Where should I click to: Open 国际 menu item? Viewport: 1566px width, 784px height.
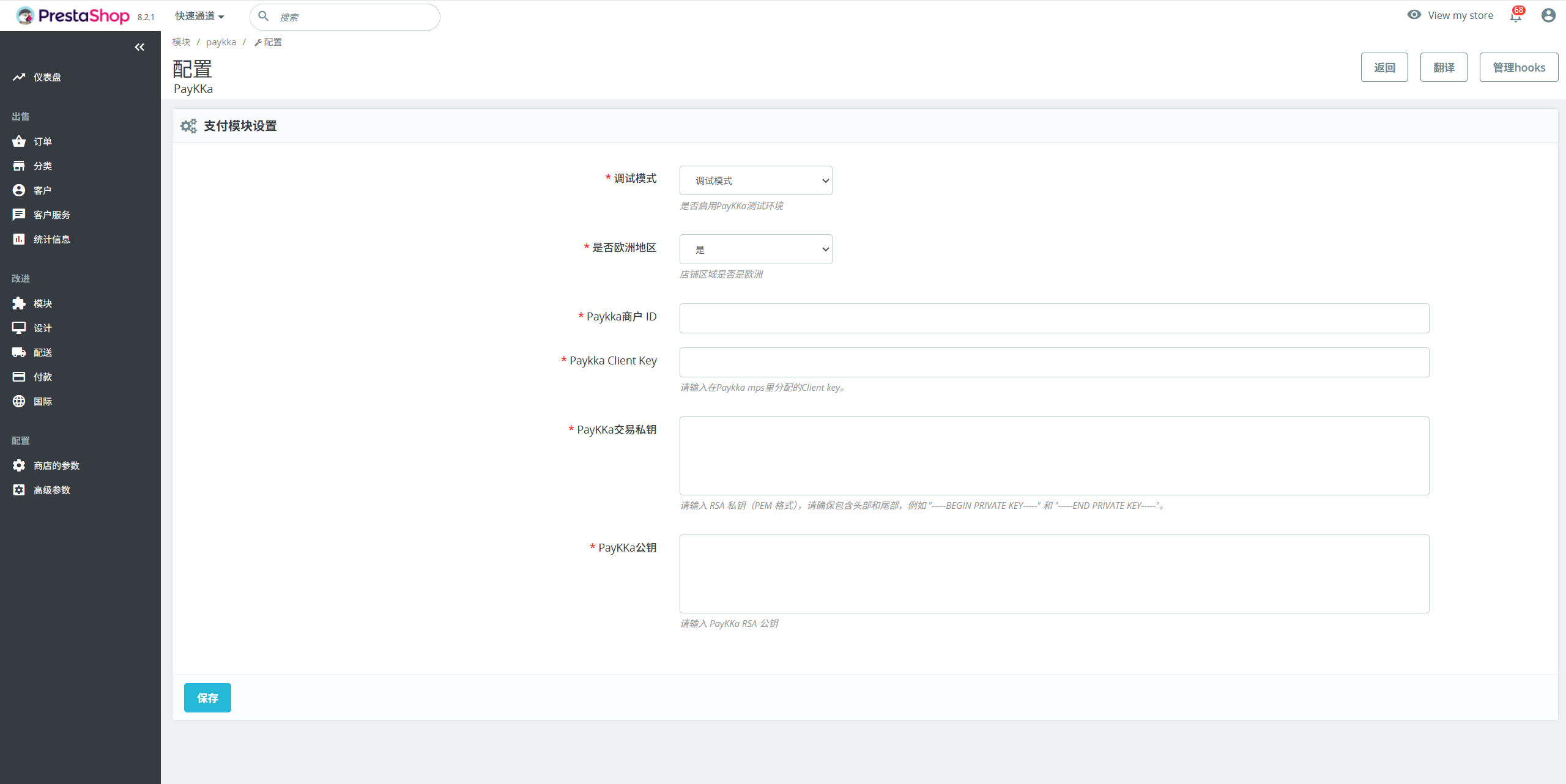[x=43, y=401]
